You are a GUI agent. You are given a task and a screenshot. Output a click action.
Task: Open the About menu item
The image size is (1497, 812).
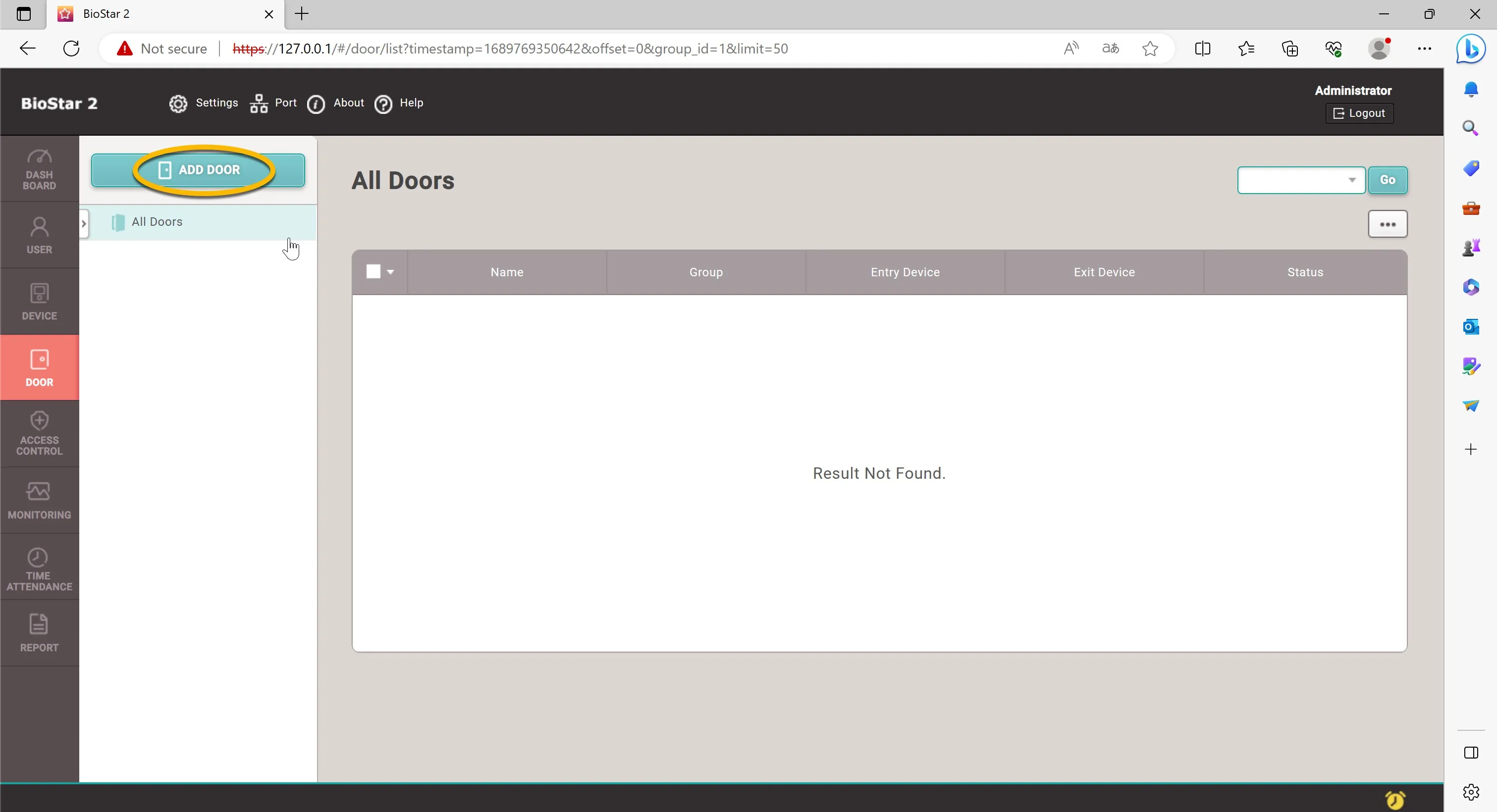pos(335,103)
